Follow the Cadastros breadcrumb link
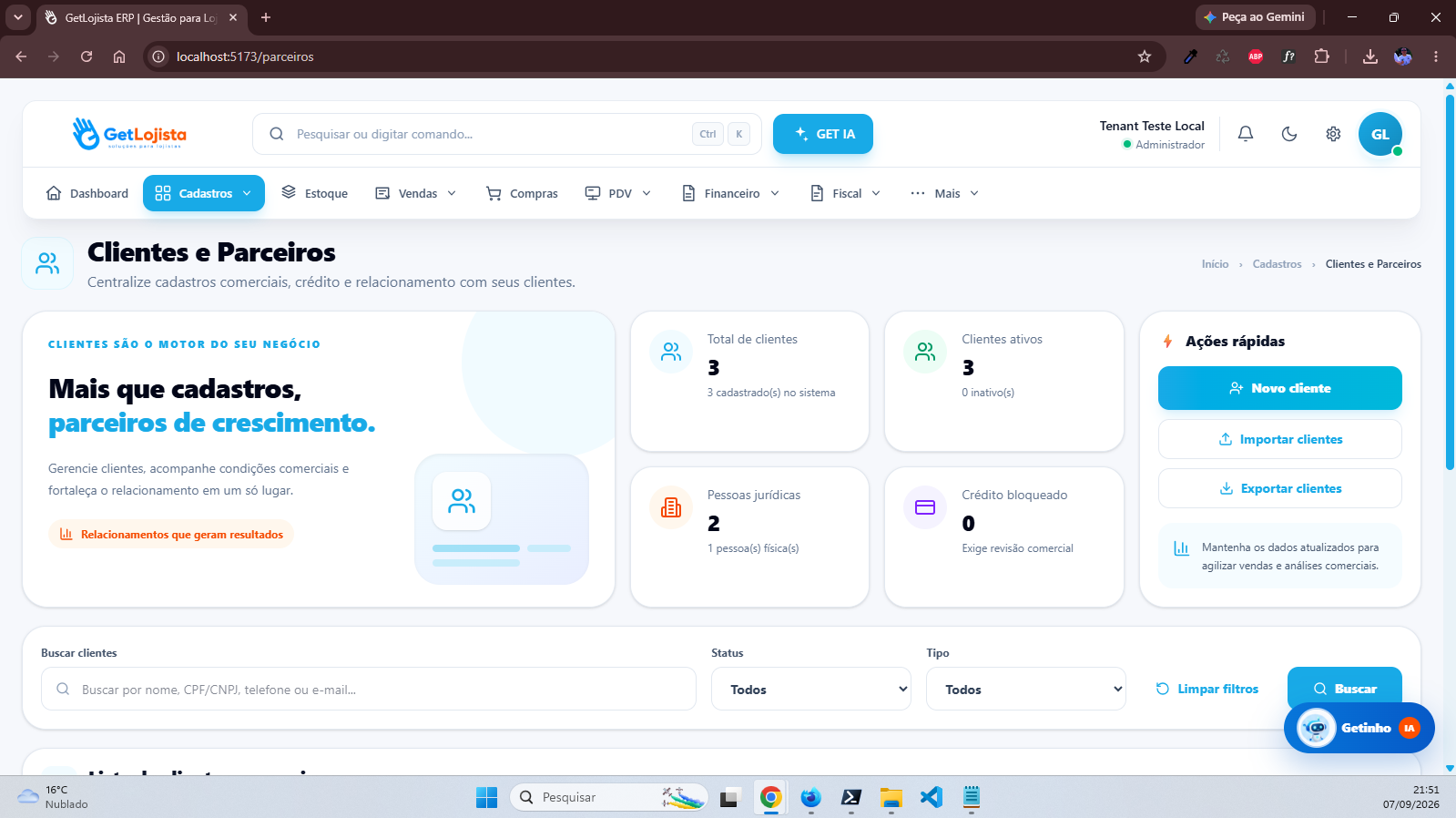Screen dimensions: 1456x818 click(1277, 264)
